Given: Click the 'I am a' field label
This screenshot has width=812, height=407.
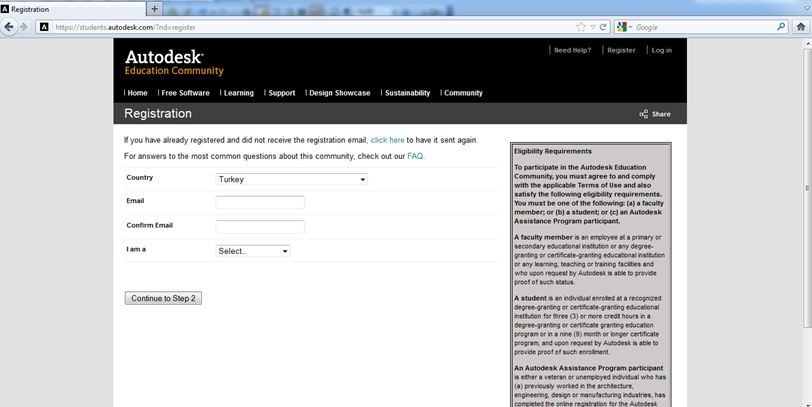Looking at the screenshot, I should [x=136, y=249].
